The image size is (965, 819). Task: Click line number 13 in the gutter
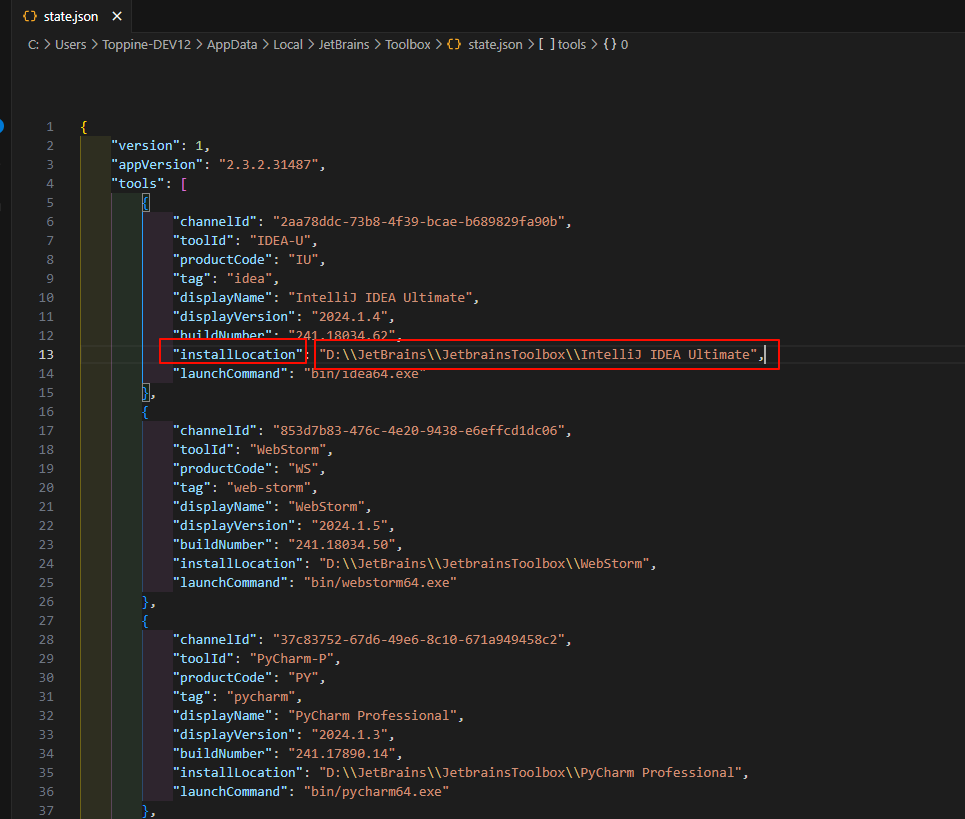point(46,354)
